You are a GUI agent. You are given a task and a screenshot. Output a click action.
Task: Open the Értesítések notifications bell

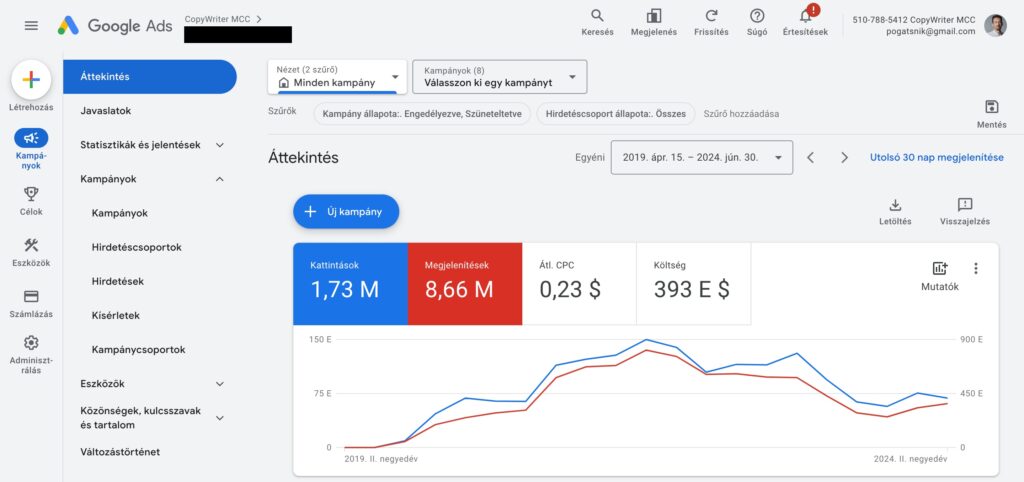805,16
